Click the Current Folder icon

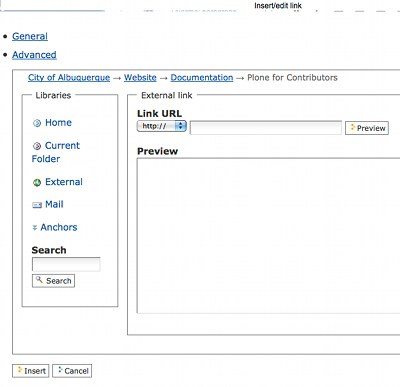(x=37, y=146)
